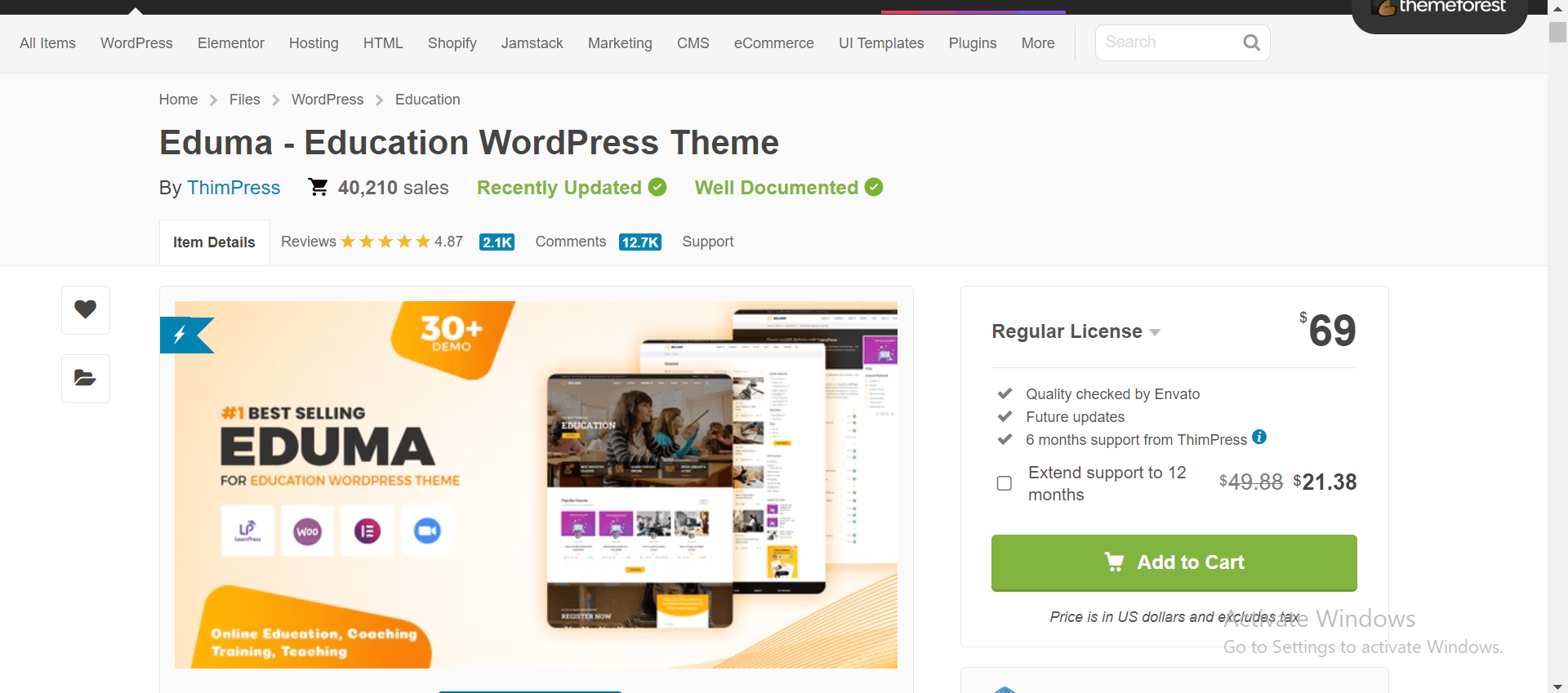This screenshot has width=1568, height=693.
Task: Go to Education breadcrumb link
Action: tap(428, 100)
